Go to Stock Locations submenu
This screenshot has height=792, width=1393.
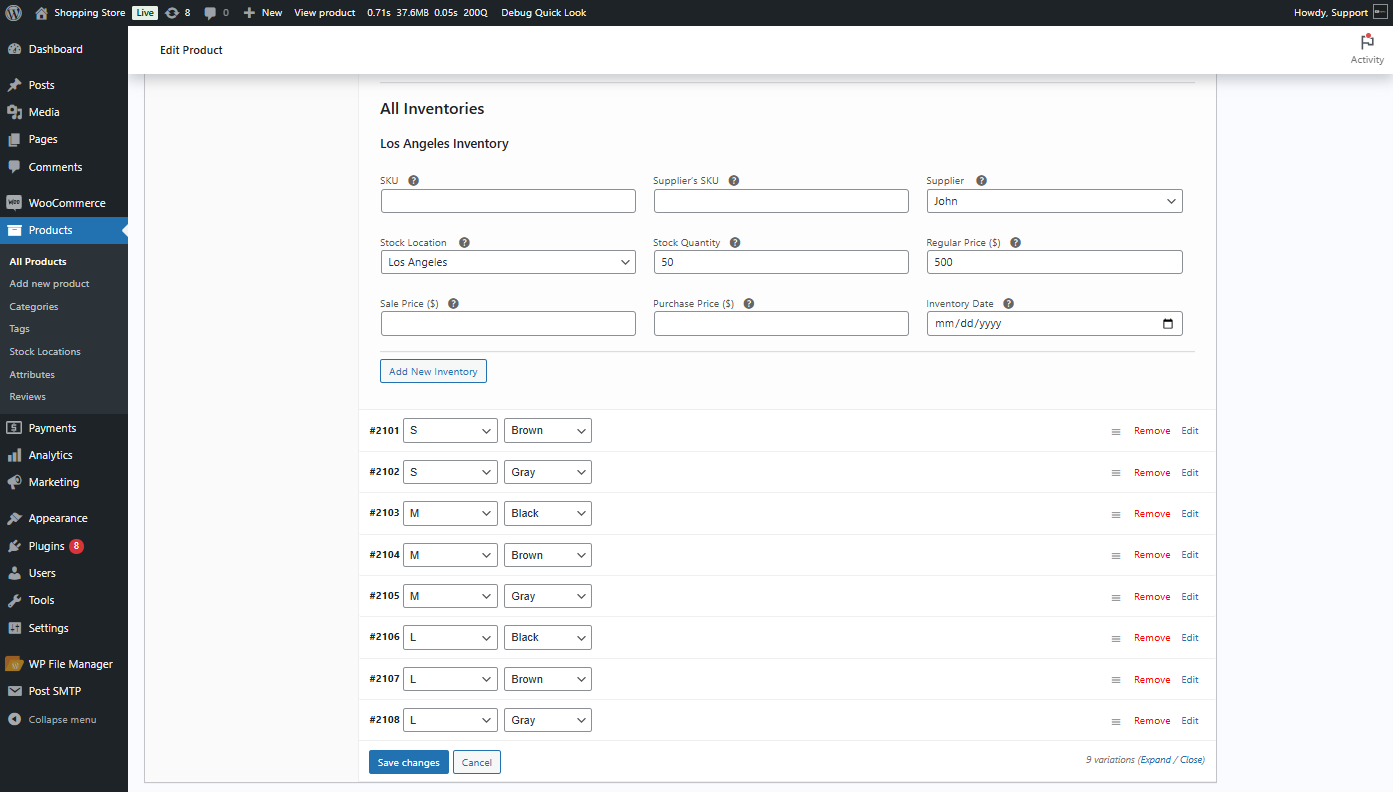(x=45, y=352)
